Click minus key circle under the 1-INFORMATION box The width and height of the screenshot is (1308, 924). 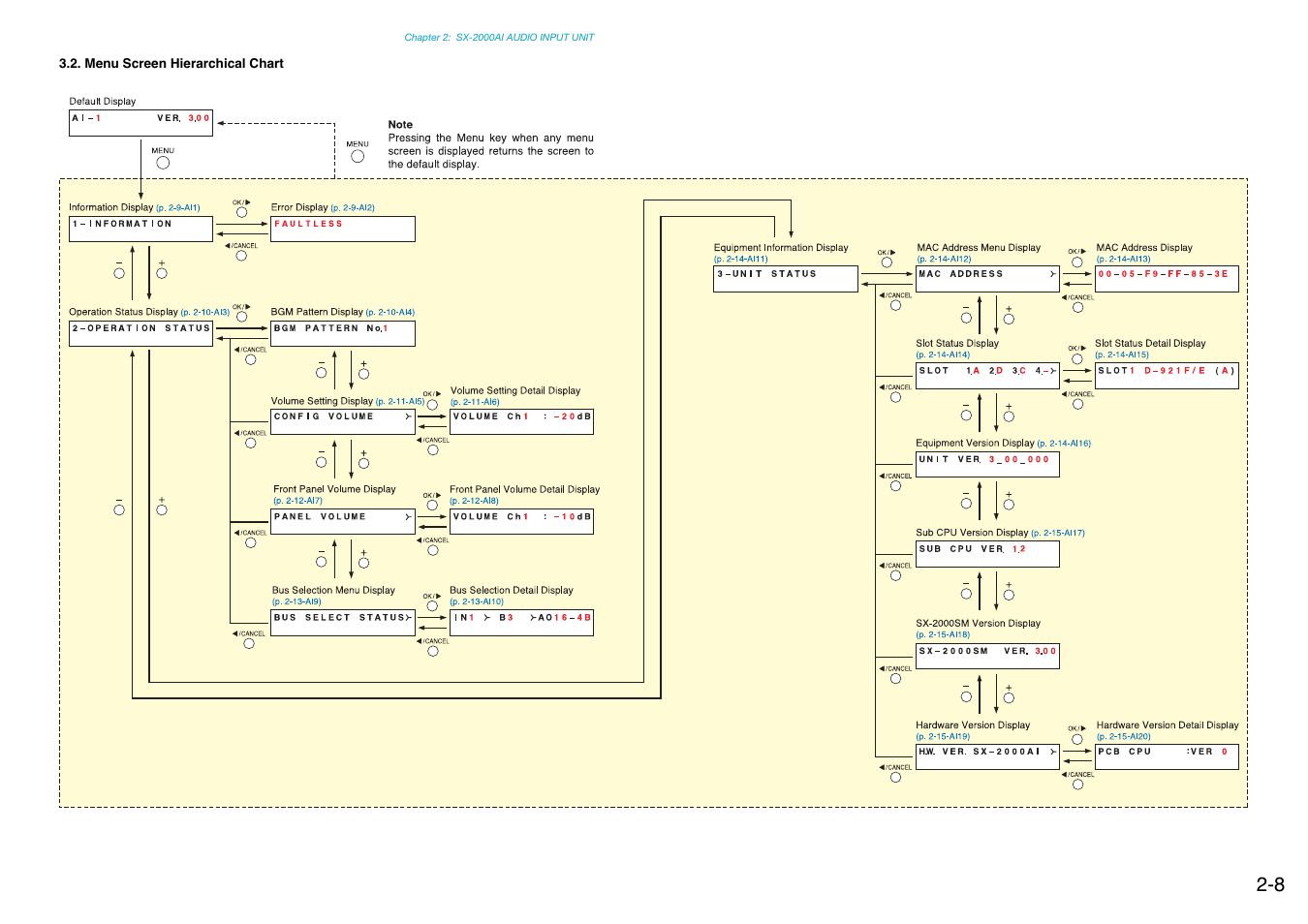[x=119, y=273]
